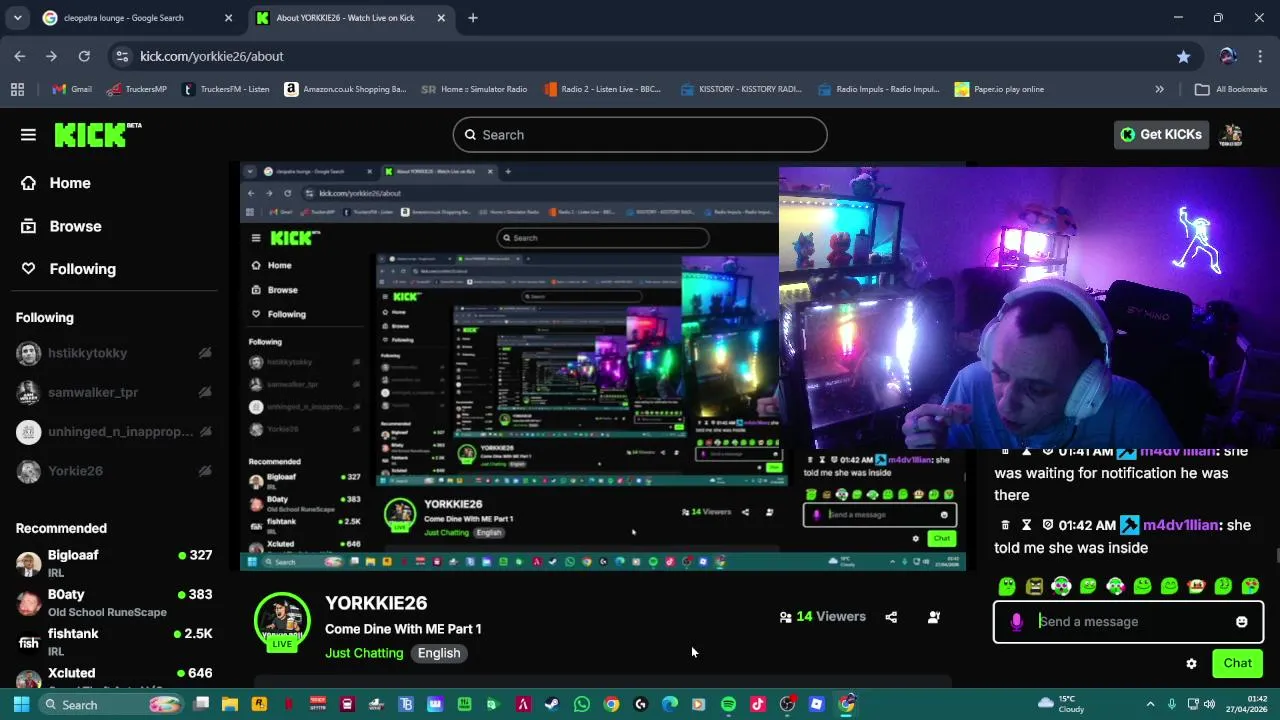The width and height of the screenshot is (1280, 720).
Task: Click the share stream icon
Action: click(891, 617)
